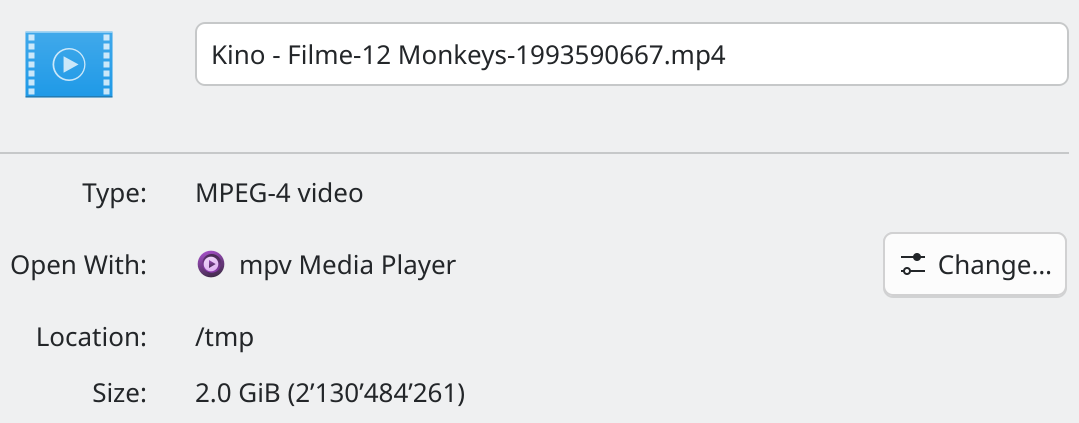The image size is (1079, 423).
Task: Click the ".mp4" extension in filename
Action: 696,55
